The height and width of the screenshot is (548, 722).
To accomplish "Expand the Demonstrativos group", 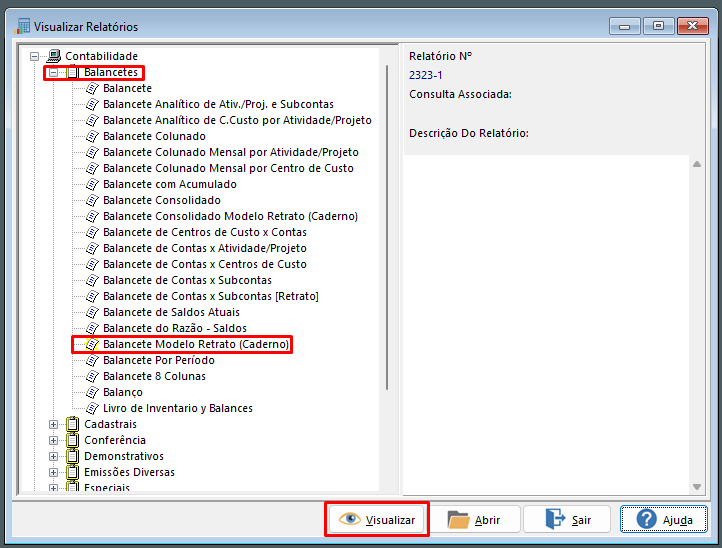I will point(53,456).
